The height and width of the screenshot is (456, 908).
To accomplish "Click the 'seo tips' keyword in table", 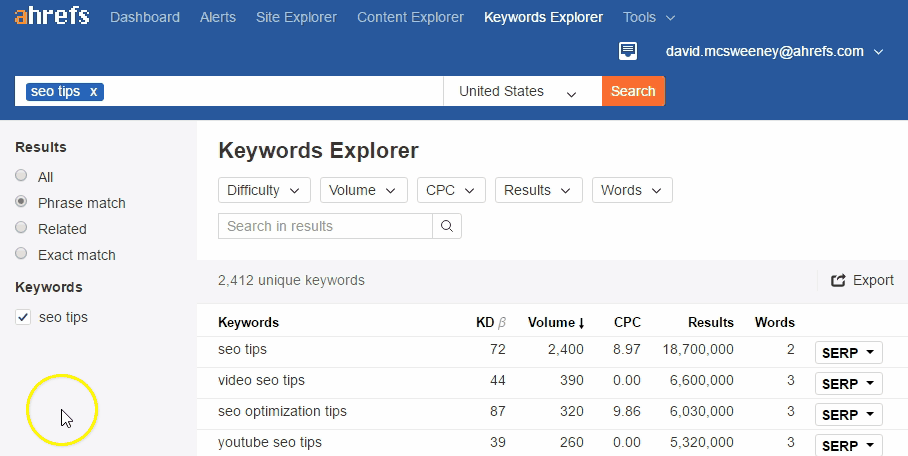I will (x=243, y=349).
